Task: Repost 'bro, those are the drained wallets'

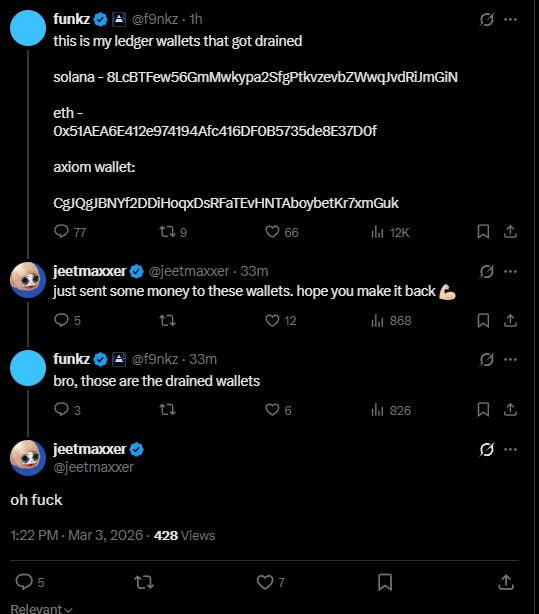Action: (x=167, y=410)
